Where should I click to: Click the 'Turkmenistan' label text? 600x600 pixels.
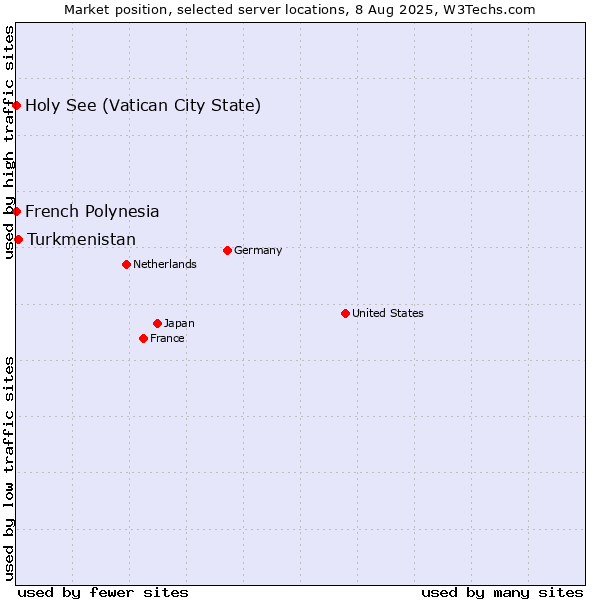[x=82, y=240]
